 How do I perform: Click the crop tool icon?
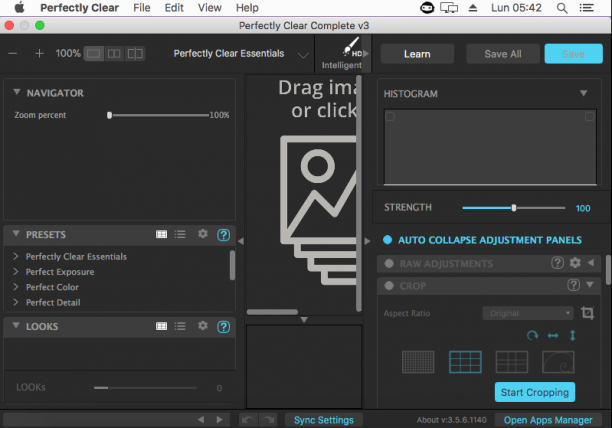[587, 313]
